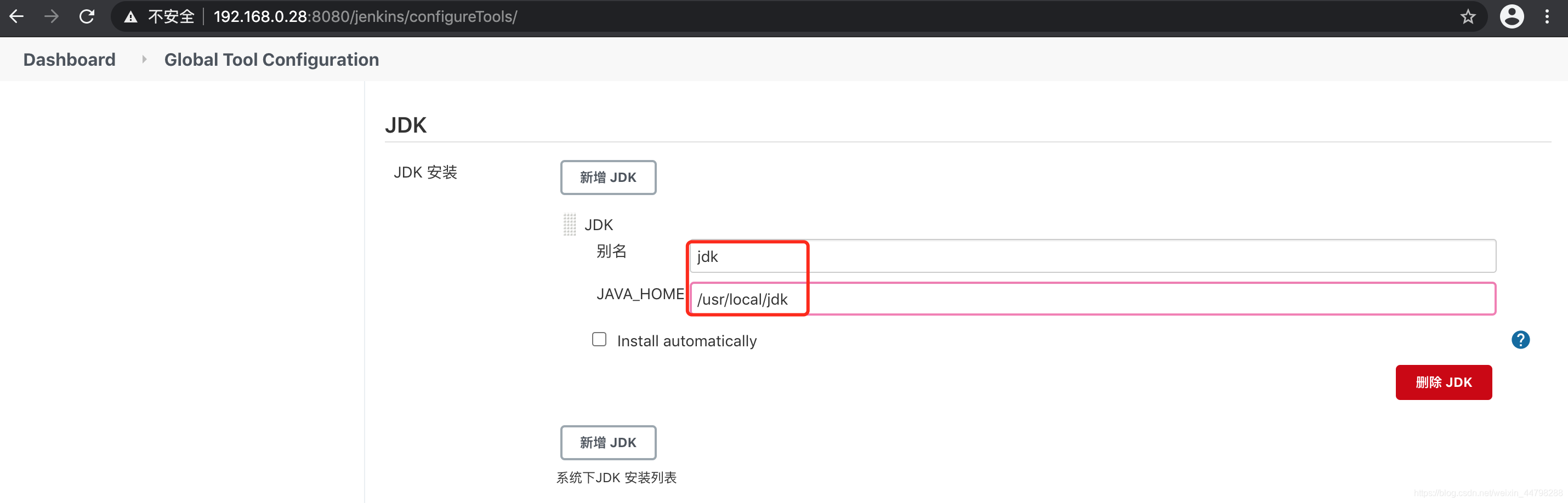The width and height of the screenshot is (1568, 503).
Task: Click the address bar URL
Action: click(365, 16)
